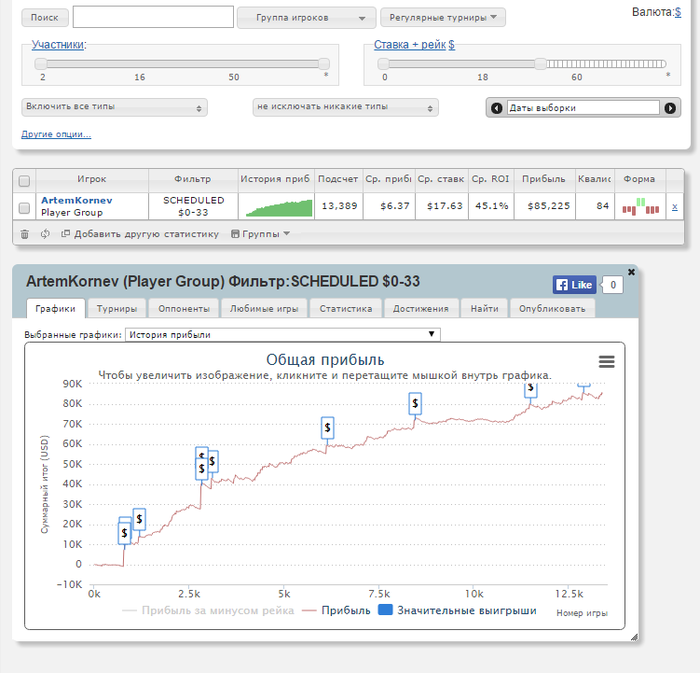700x673 pixels.
Task: Sort by the Форма column header
Action: click(x=639, y=179)
